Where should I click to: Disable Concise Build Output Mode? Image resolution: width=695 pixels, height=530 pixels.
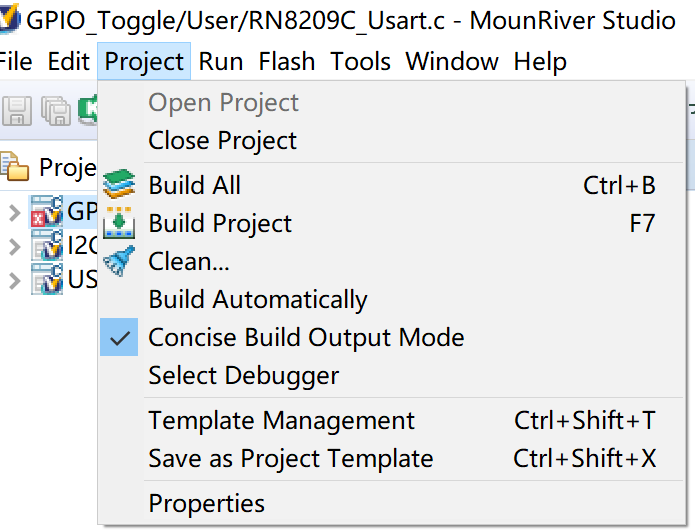pos(306,338)
